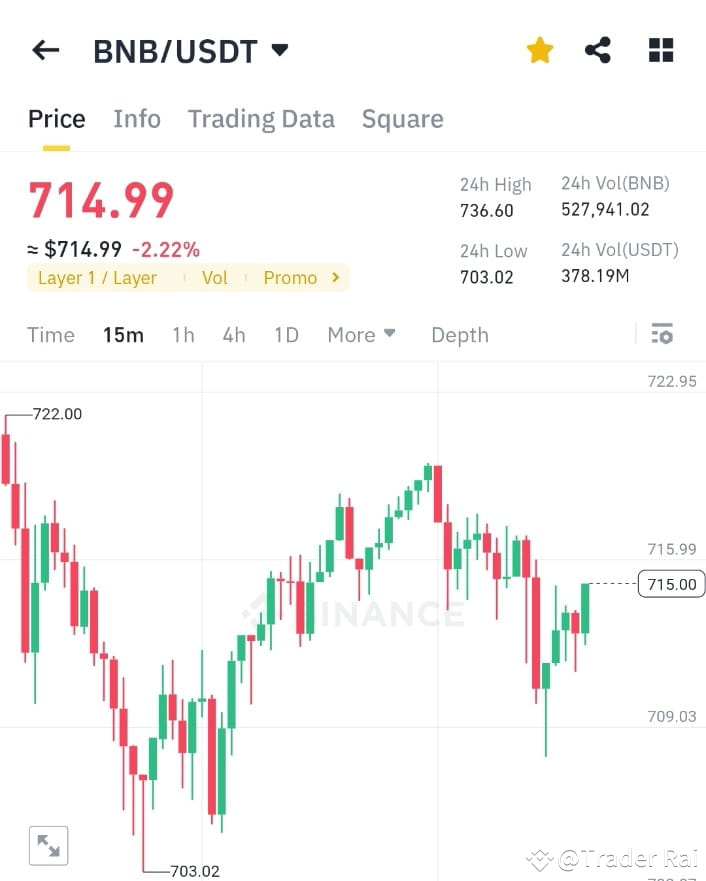Enable the 4h chart interval

tap(233, 335)
